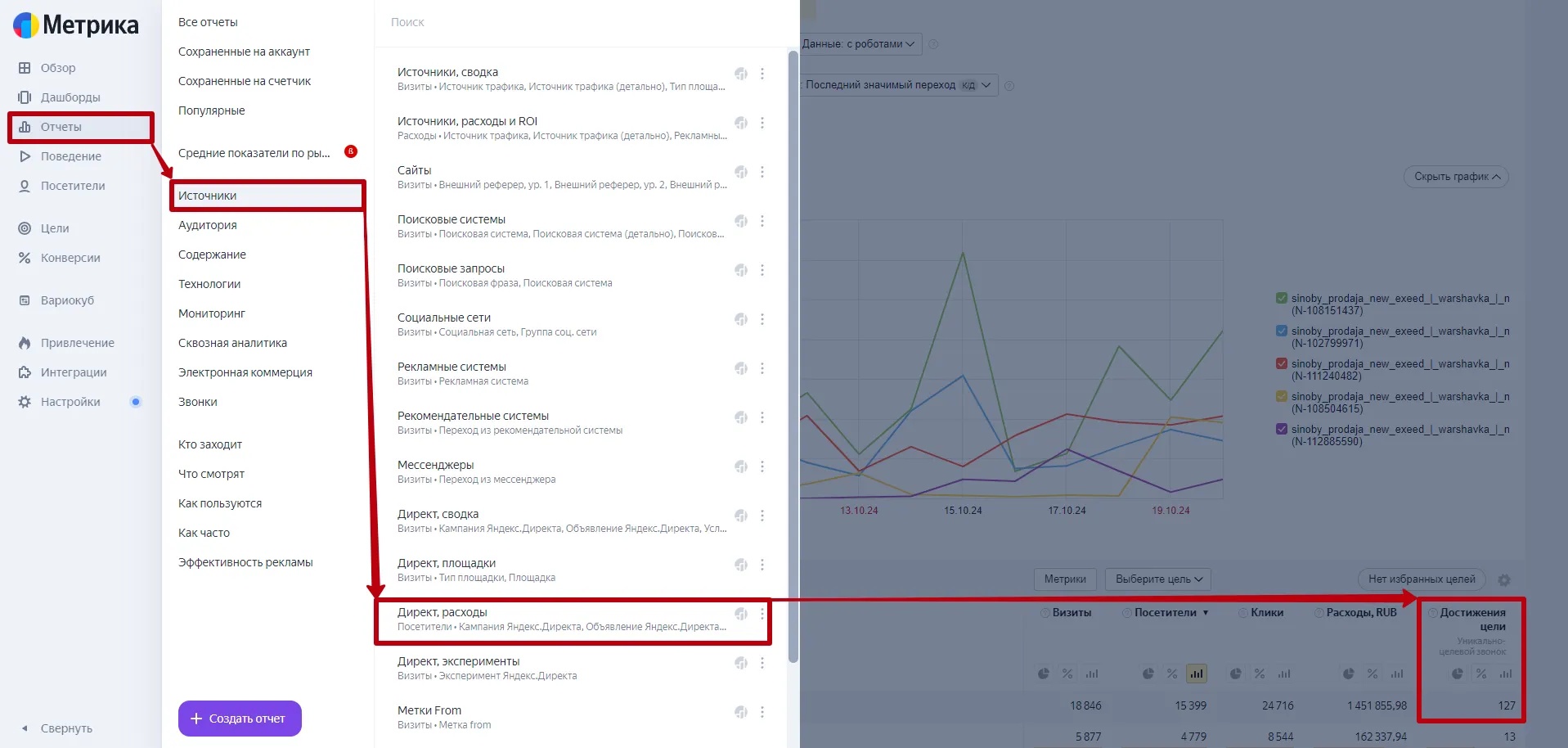Uncheck the green N-108151437 campaign legend checkbox
Viewport: 1568px width, 748px height.
pos(1282,298)
